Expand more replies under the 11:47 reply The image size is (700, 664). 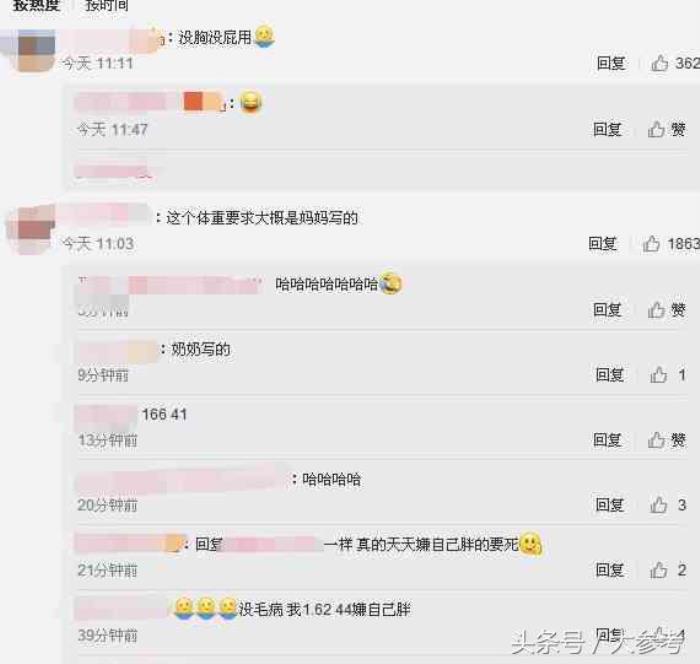[x=114, y=171]
